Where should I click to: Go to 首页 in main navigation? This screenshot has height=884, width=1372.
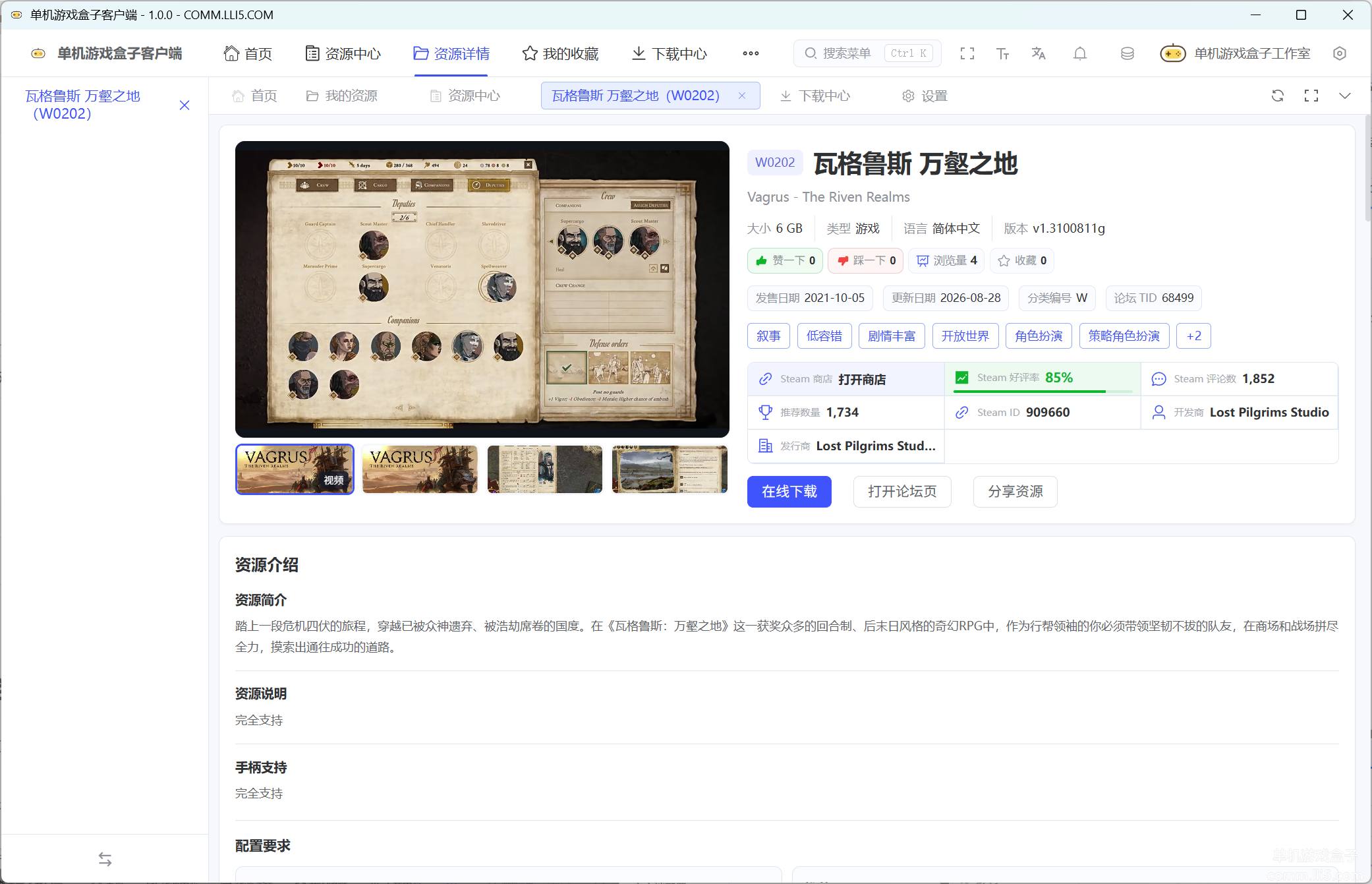tap(248, 53)
